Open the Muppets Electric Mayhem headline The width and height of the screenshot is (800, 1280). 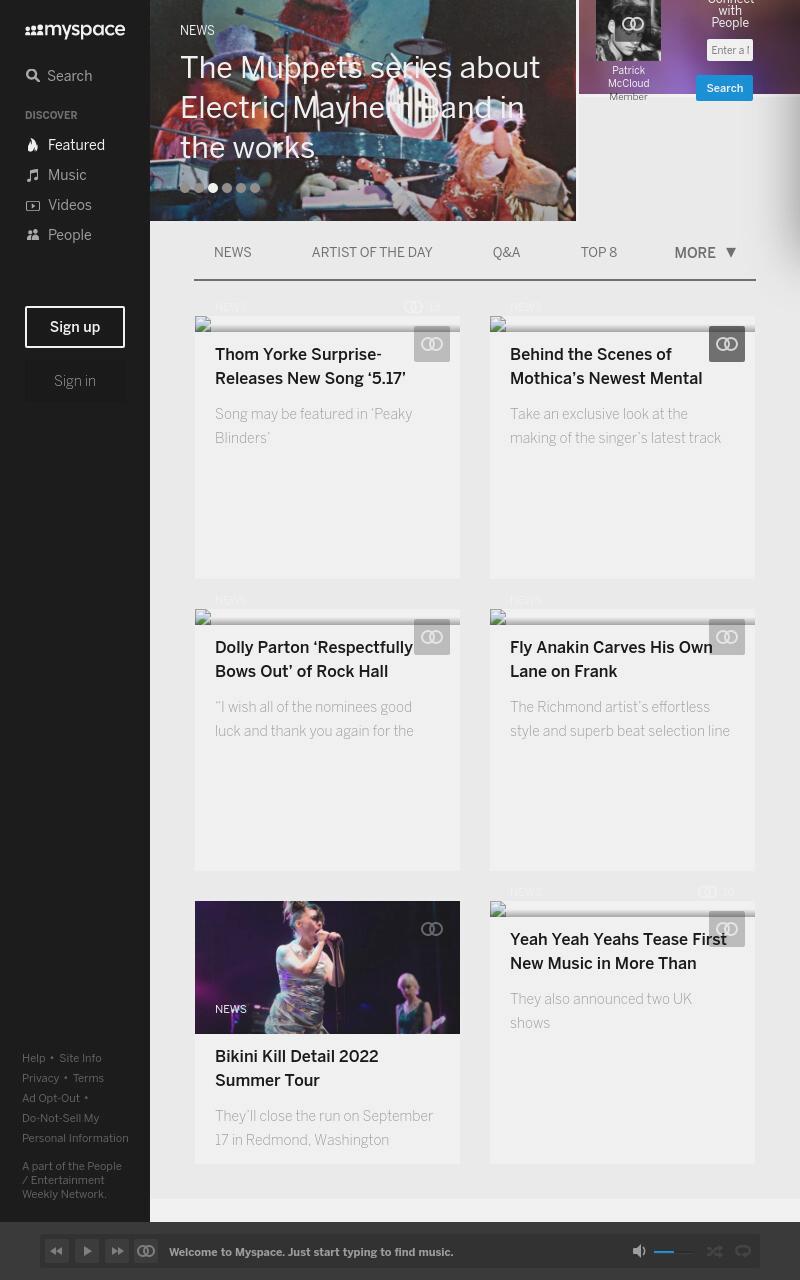point(360,107)
